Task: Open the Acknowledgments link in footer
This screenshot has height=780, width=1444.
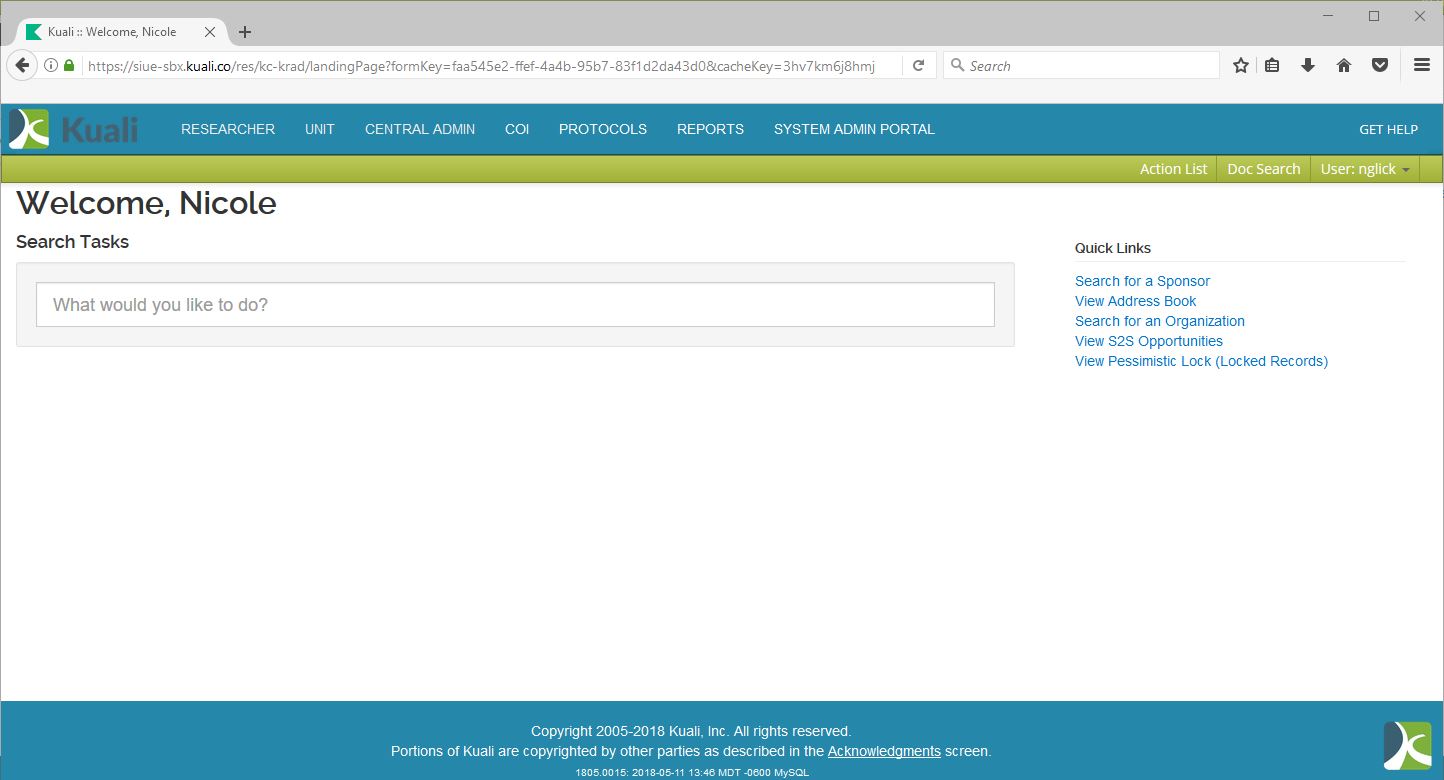Action: tap(884, 751)
